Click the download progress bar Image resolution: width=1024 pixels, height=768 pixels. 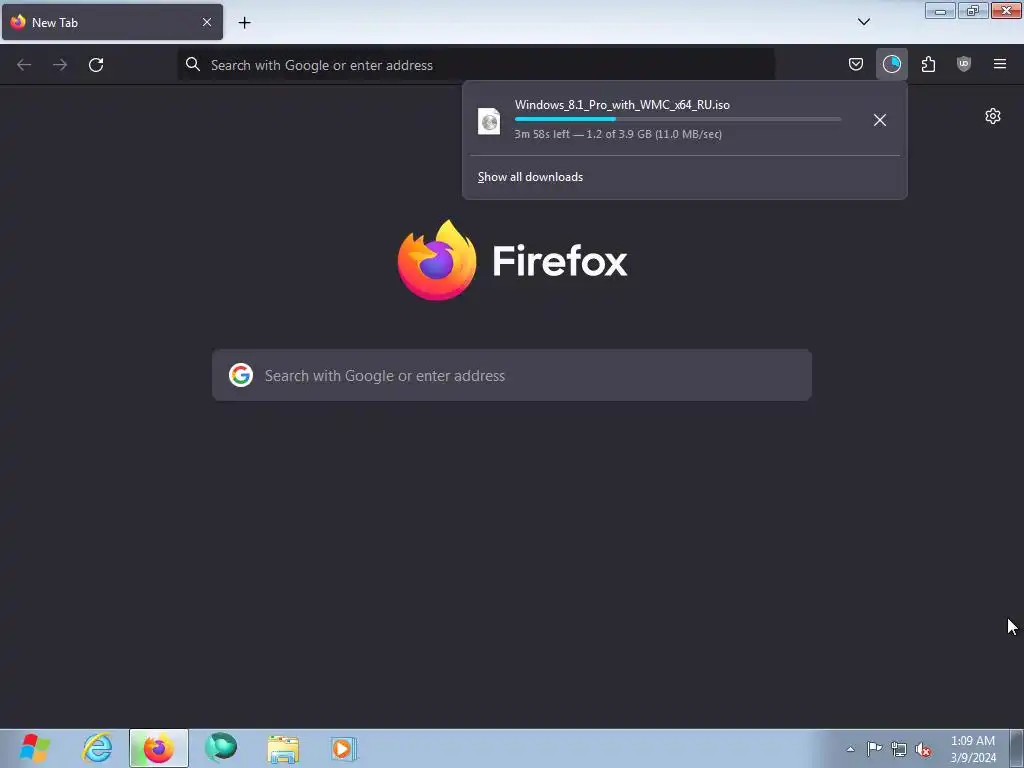coord(678,119)
